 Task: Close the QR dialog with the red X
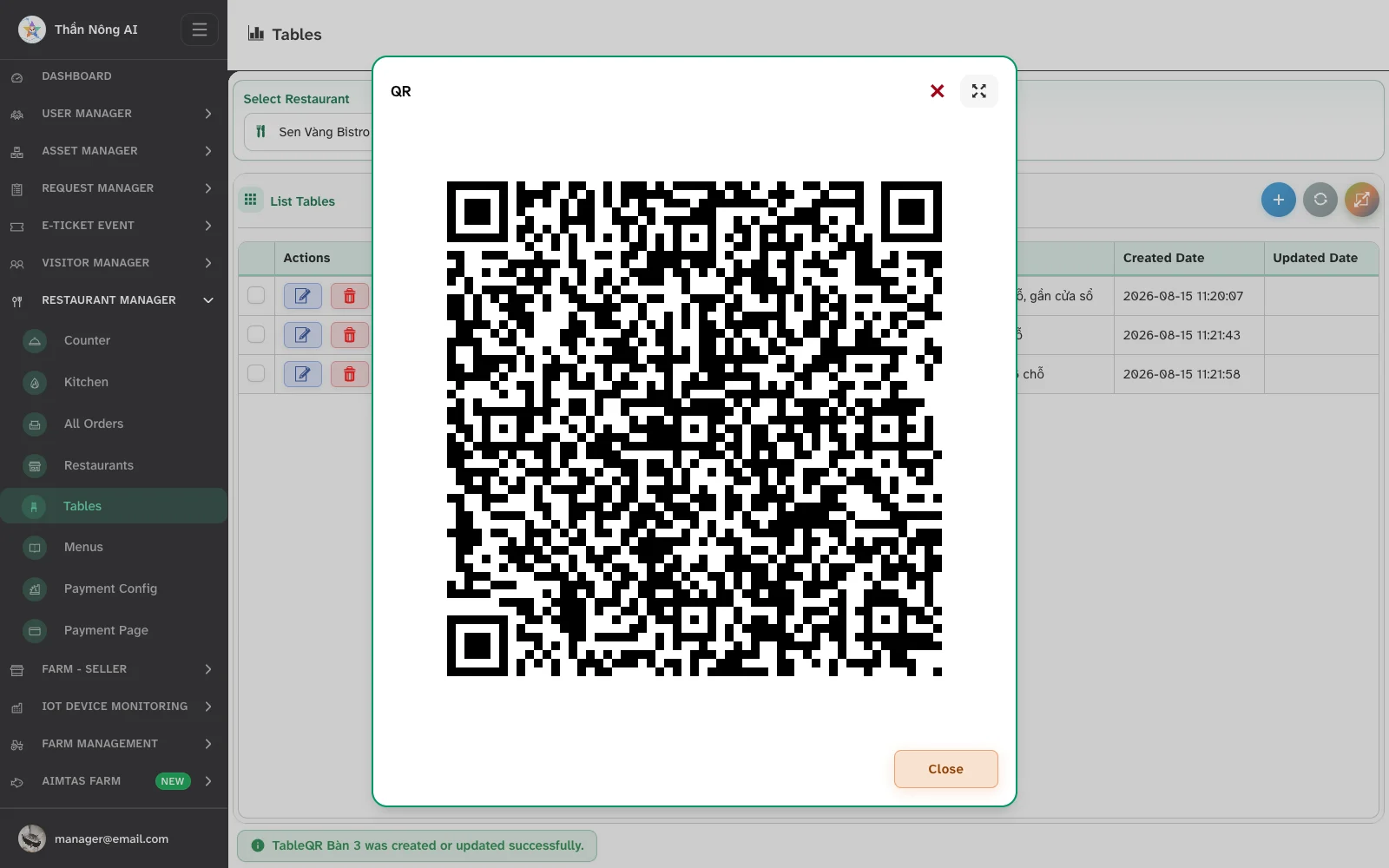click(937, 91)
